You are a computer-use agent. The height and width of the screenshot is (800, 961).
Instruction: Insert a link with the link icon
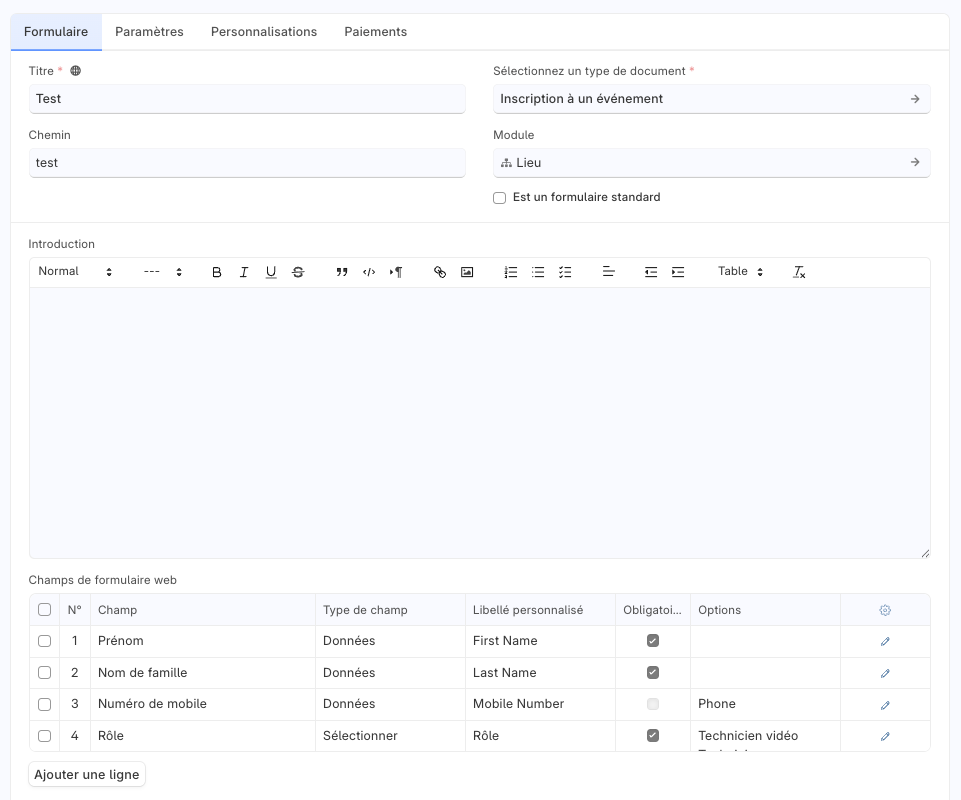pos(439,272)
